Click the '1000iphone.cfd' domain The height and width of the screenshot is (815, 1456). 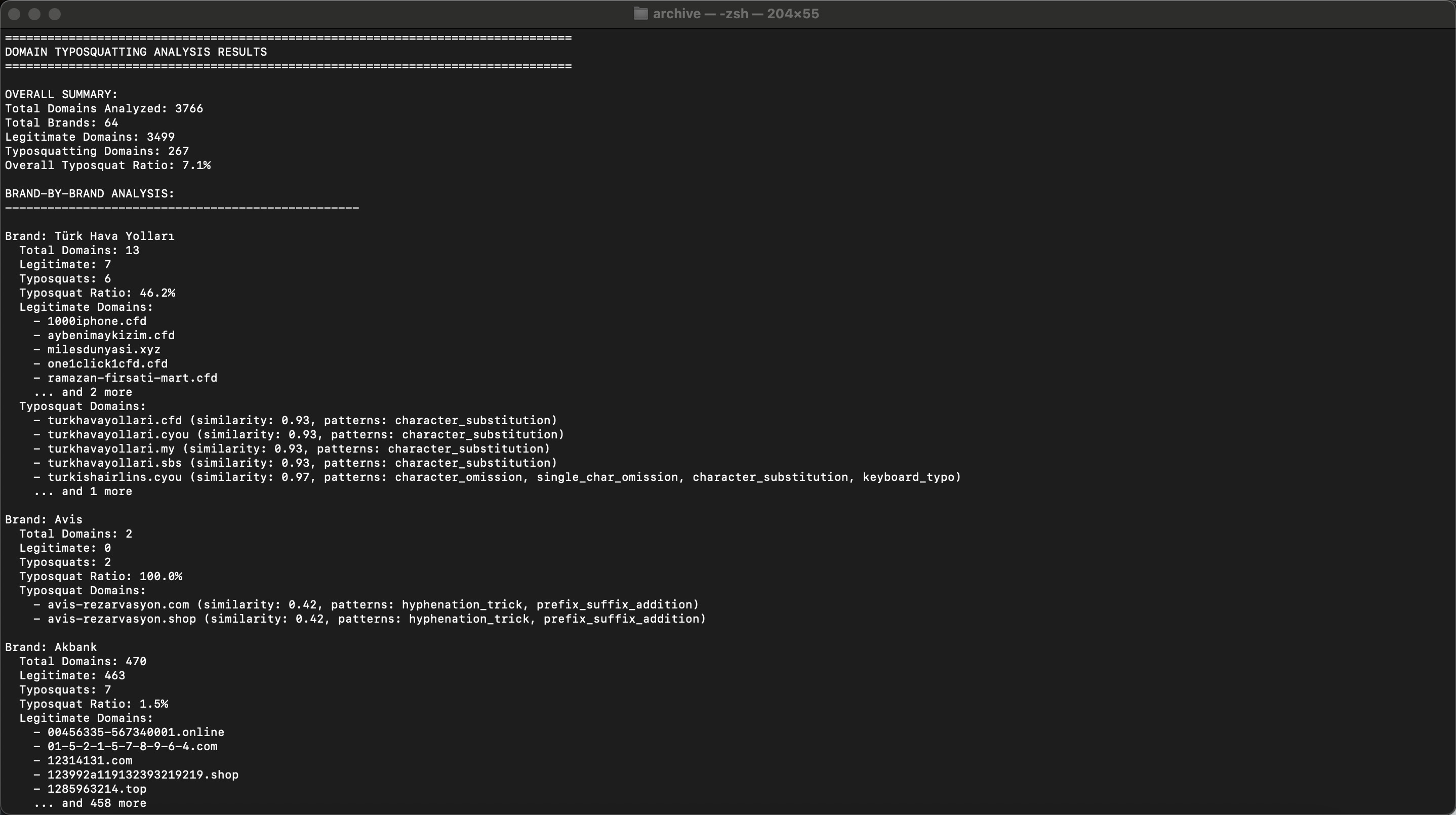click(x=97, y=321)
